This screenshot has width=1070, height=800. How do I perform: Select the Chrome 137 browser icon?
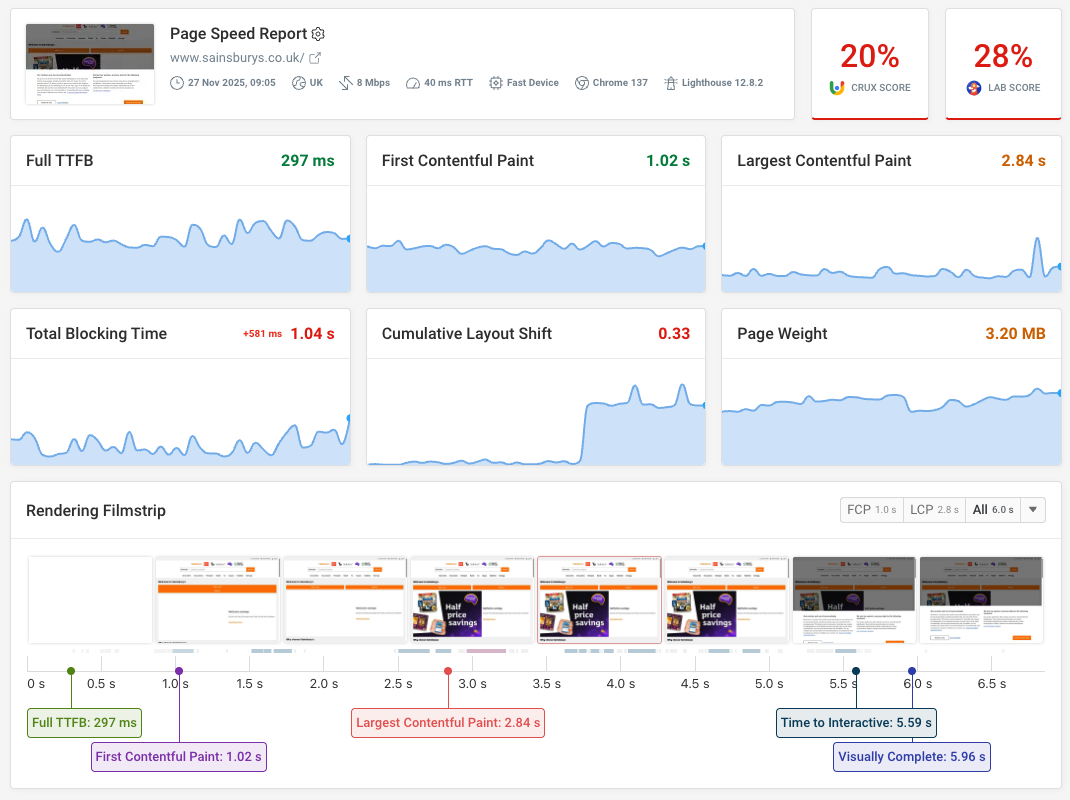tap(582, 82)
